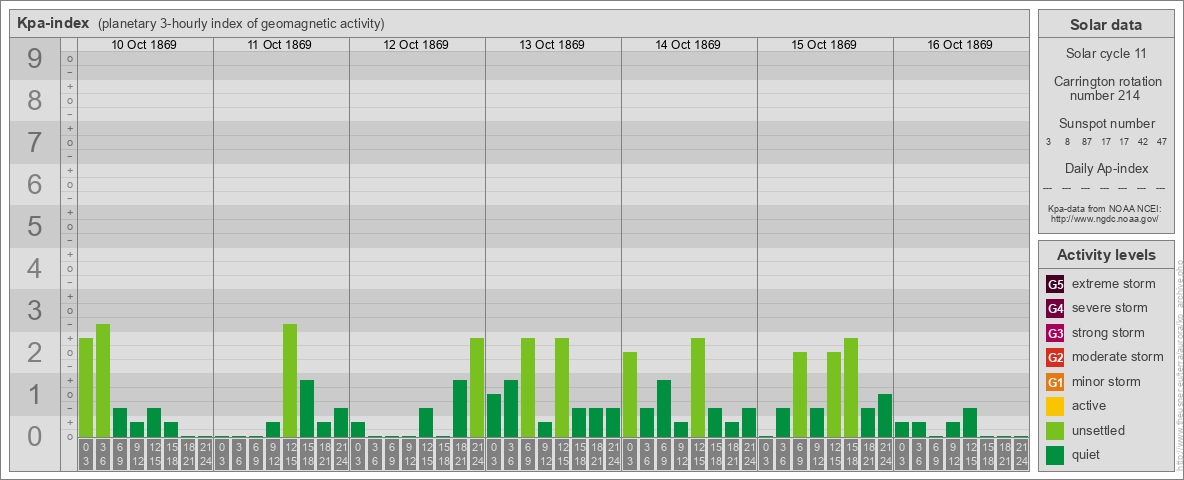Click the '6 9' hour label under 13 Oct

[528, 455]
